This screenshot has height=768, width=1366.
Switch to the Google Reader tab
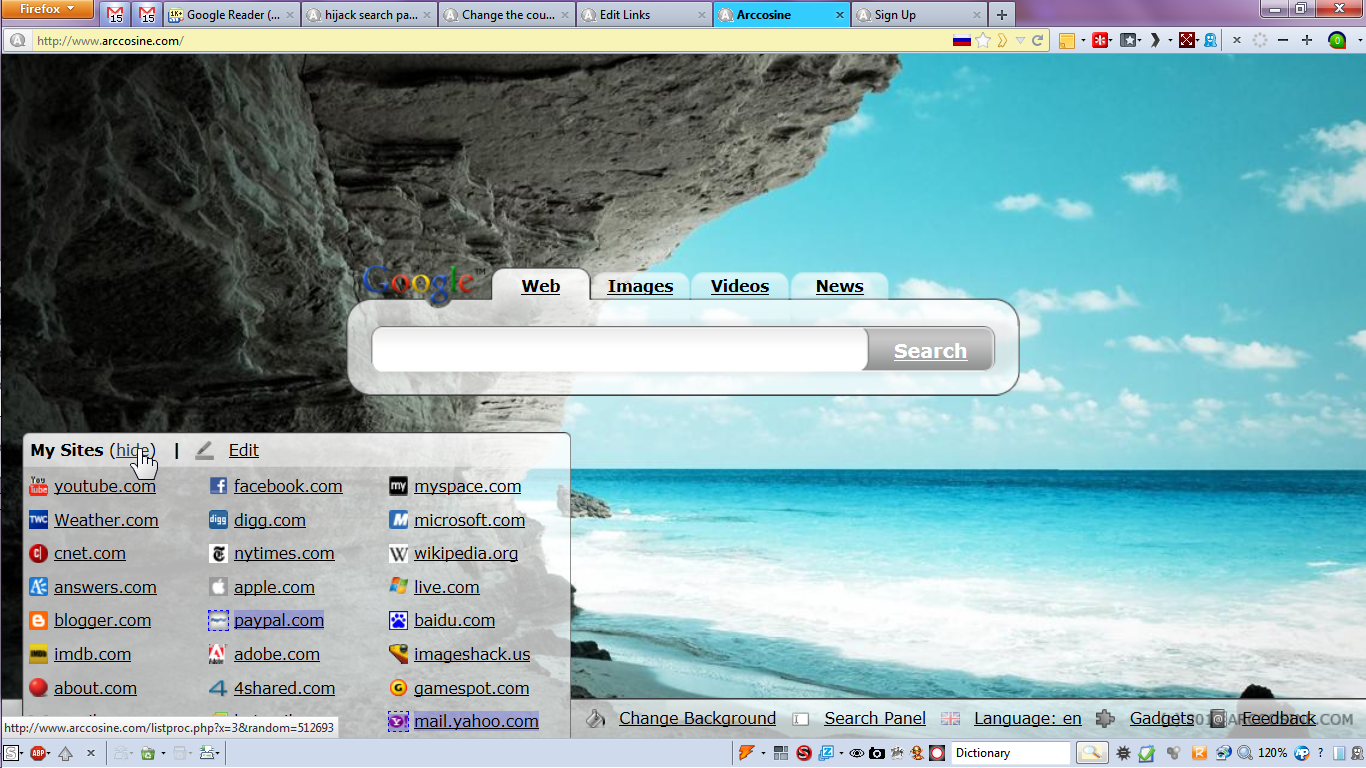(233, 15)
